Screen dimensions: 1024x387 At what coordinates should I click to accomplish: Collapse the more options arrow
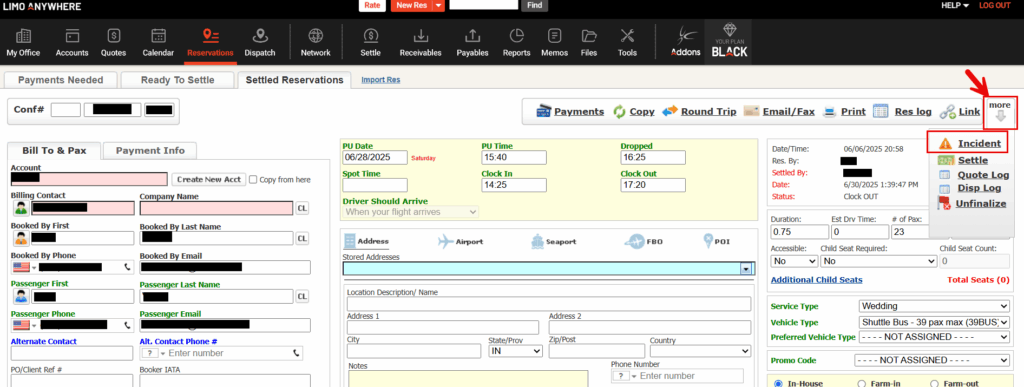1000,112
